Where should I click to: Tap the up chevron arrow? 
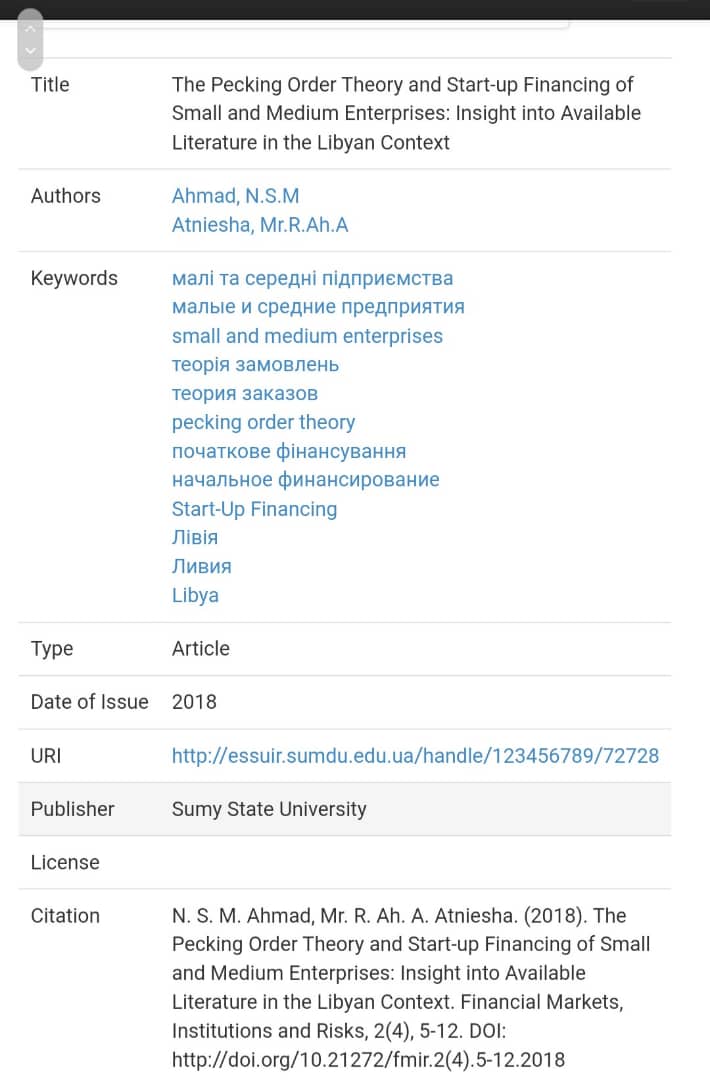(x=31, y=27)
